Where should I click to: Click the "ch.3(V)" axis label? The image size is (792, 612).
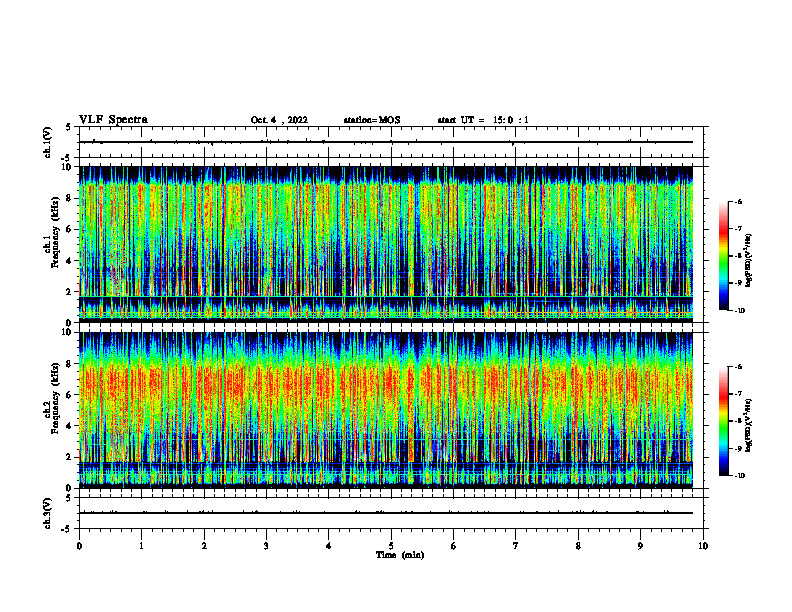[48, 514]
